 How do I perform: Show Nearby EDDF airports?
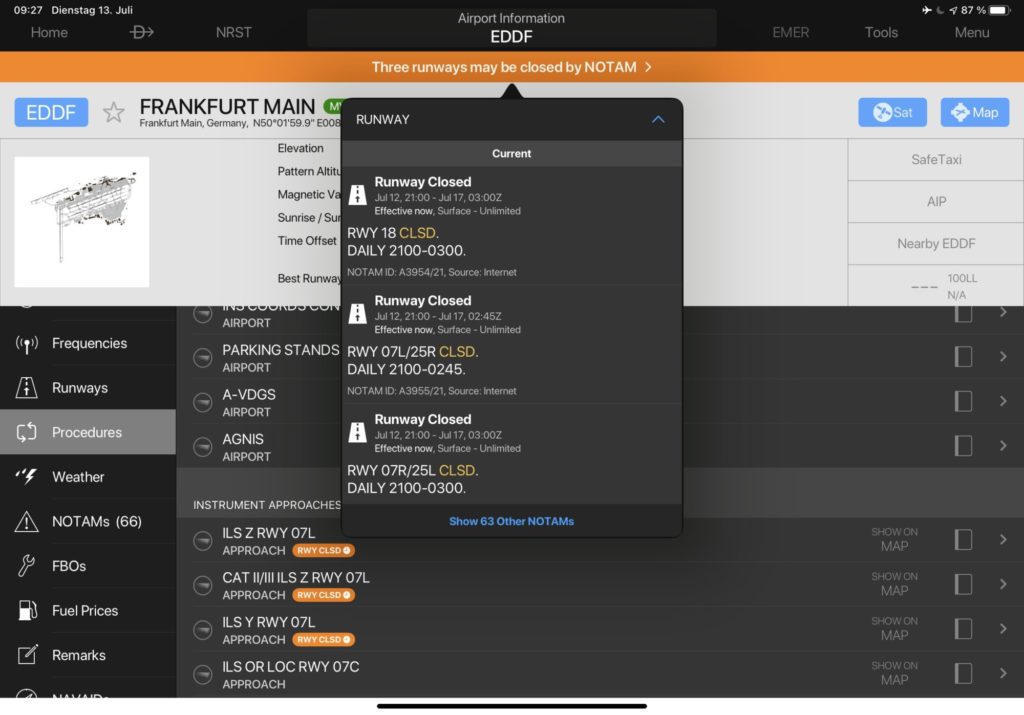pos(936,244)
